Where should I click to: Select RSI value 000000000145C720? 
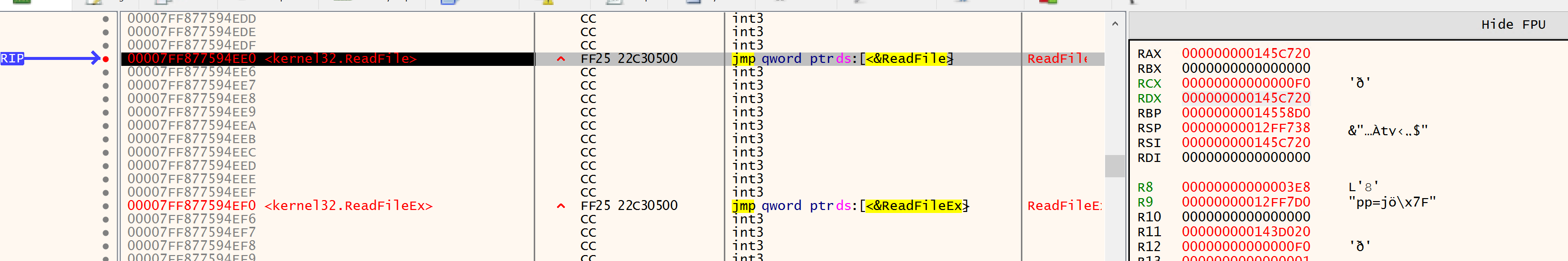tap(1246, 143)
